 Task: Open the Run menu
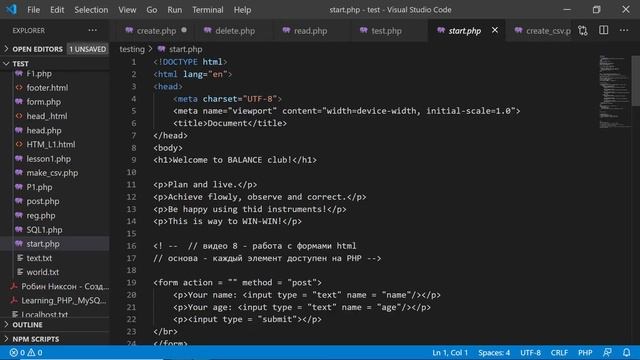tap(175, 10)
